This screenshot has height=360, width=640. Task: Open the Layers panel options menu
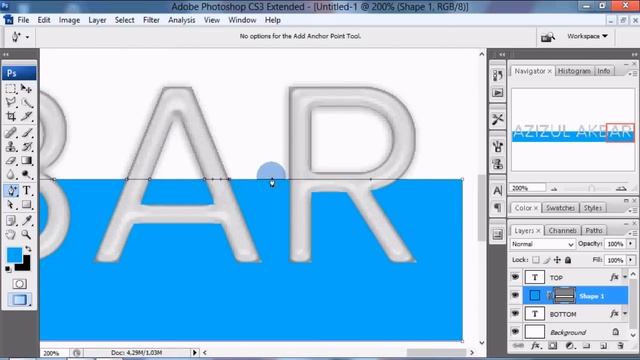(x=634, y=233)
